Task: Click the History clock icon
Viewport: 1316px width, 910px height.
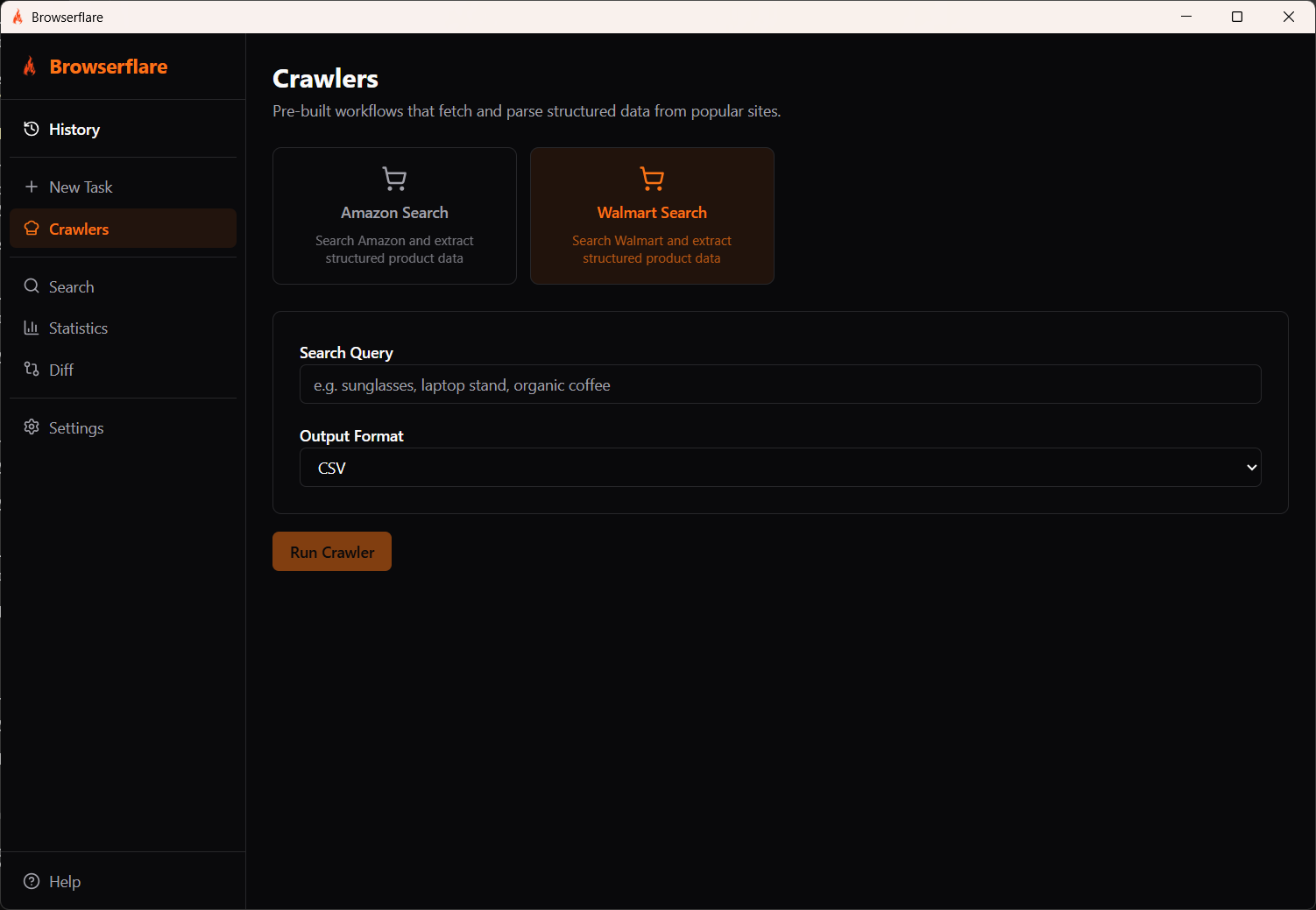Action: click(32, 129)
